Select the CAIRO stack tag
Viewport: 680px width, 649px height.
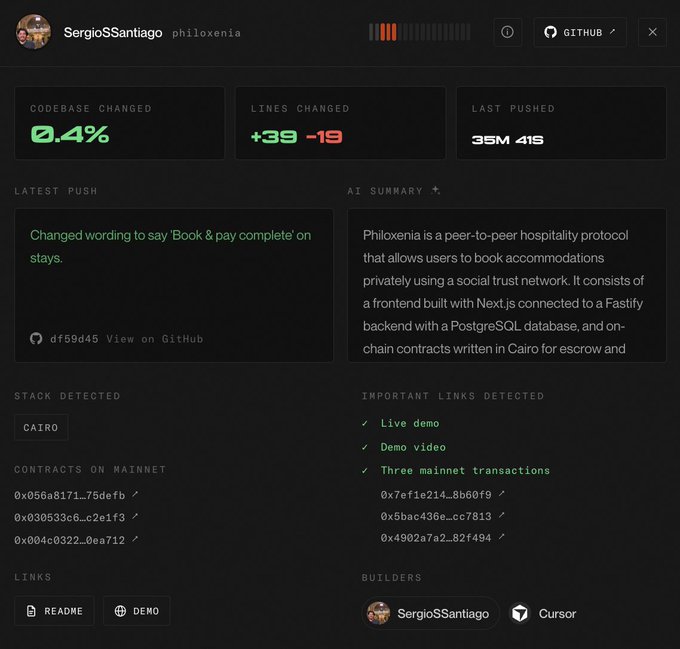tap(41, 427)
